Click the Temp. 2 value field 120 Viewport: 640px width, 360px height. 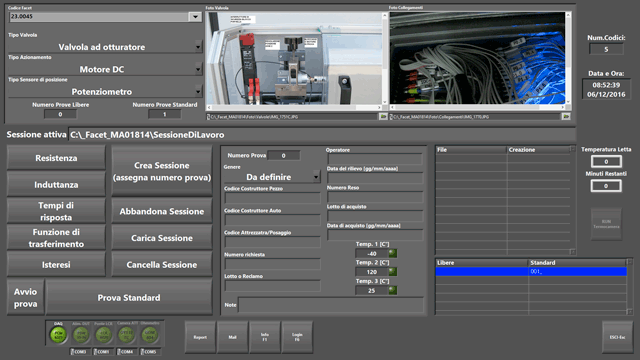(x=371, y=272)
